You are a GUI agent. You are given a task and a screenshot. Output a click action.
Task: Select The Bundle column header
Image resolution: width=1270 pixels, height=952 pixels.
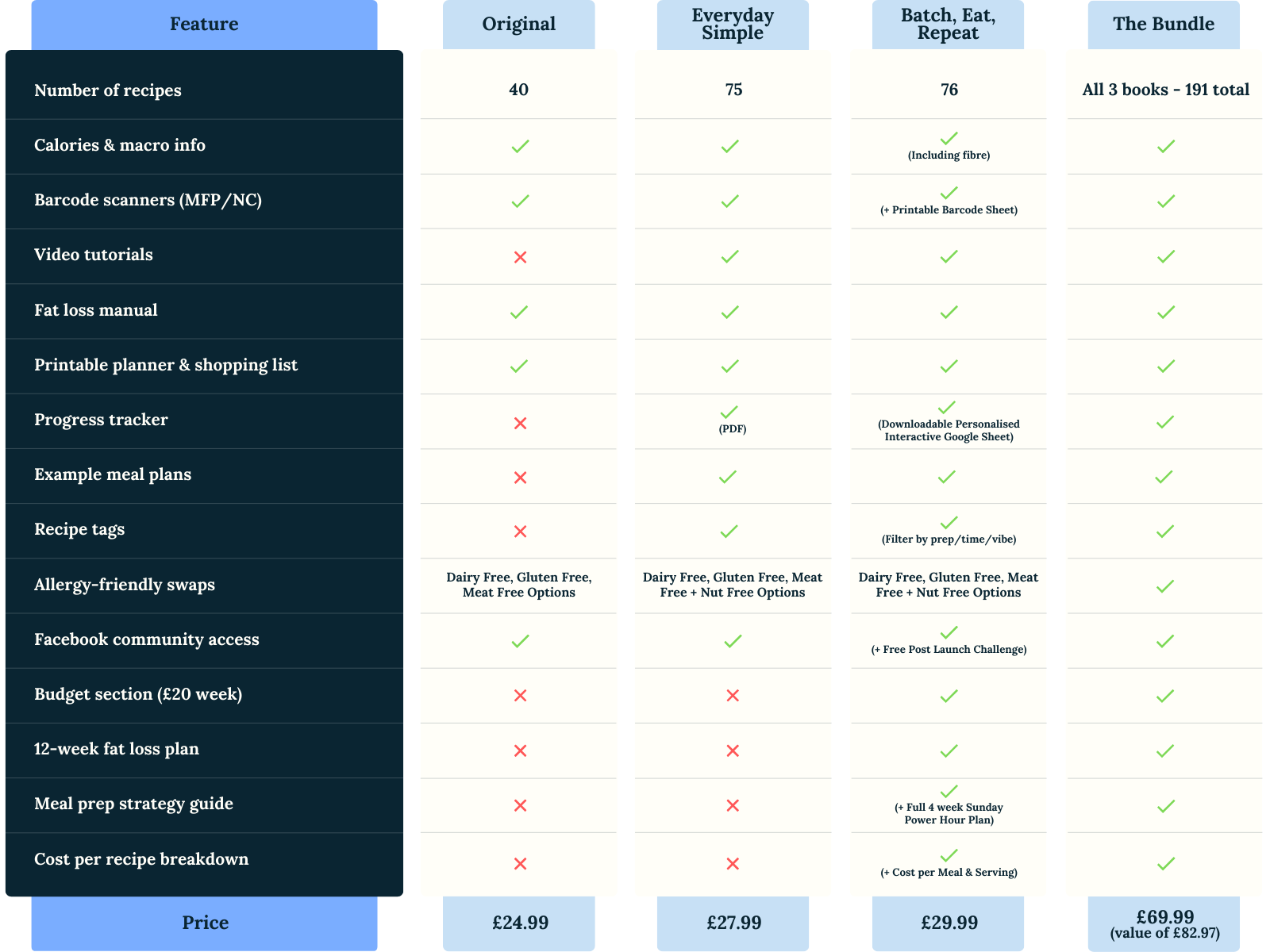[x=1163, y=25]
